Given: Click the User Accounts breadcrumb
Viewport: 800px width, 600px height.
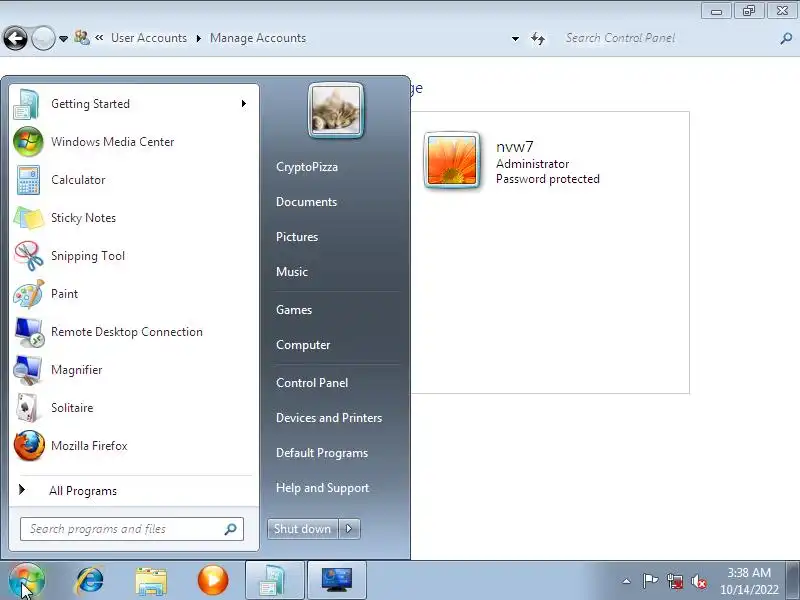Looking at the screenshot, I should (149, 38).
